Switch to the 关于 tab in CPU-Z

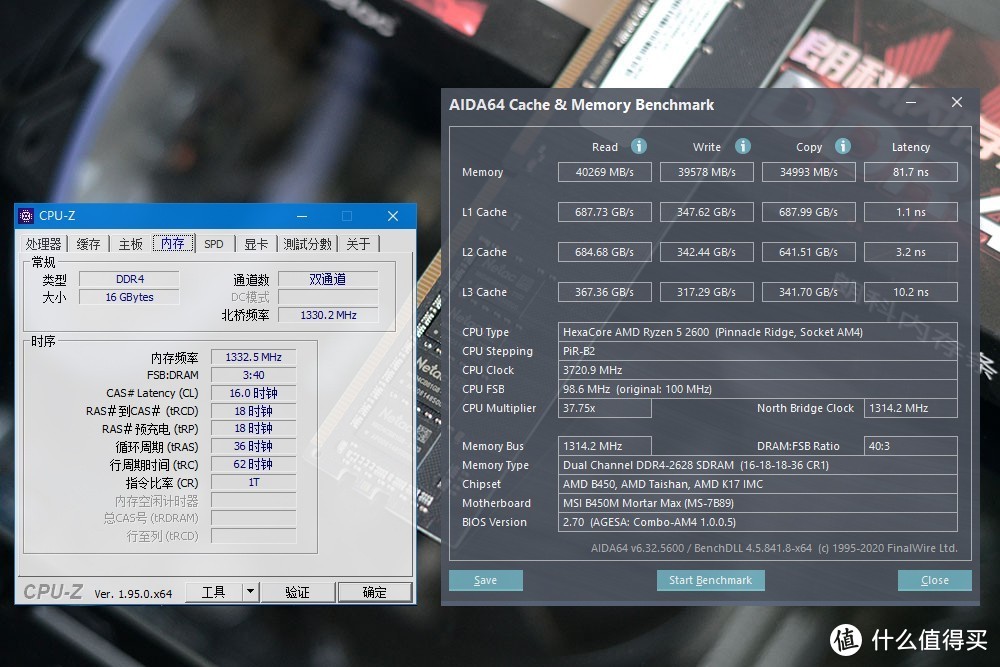coord(358,244)
